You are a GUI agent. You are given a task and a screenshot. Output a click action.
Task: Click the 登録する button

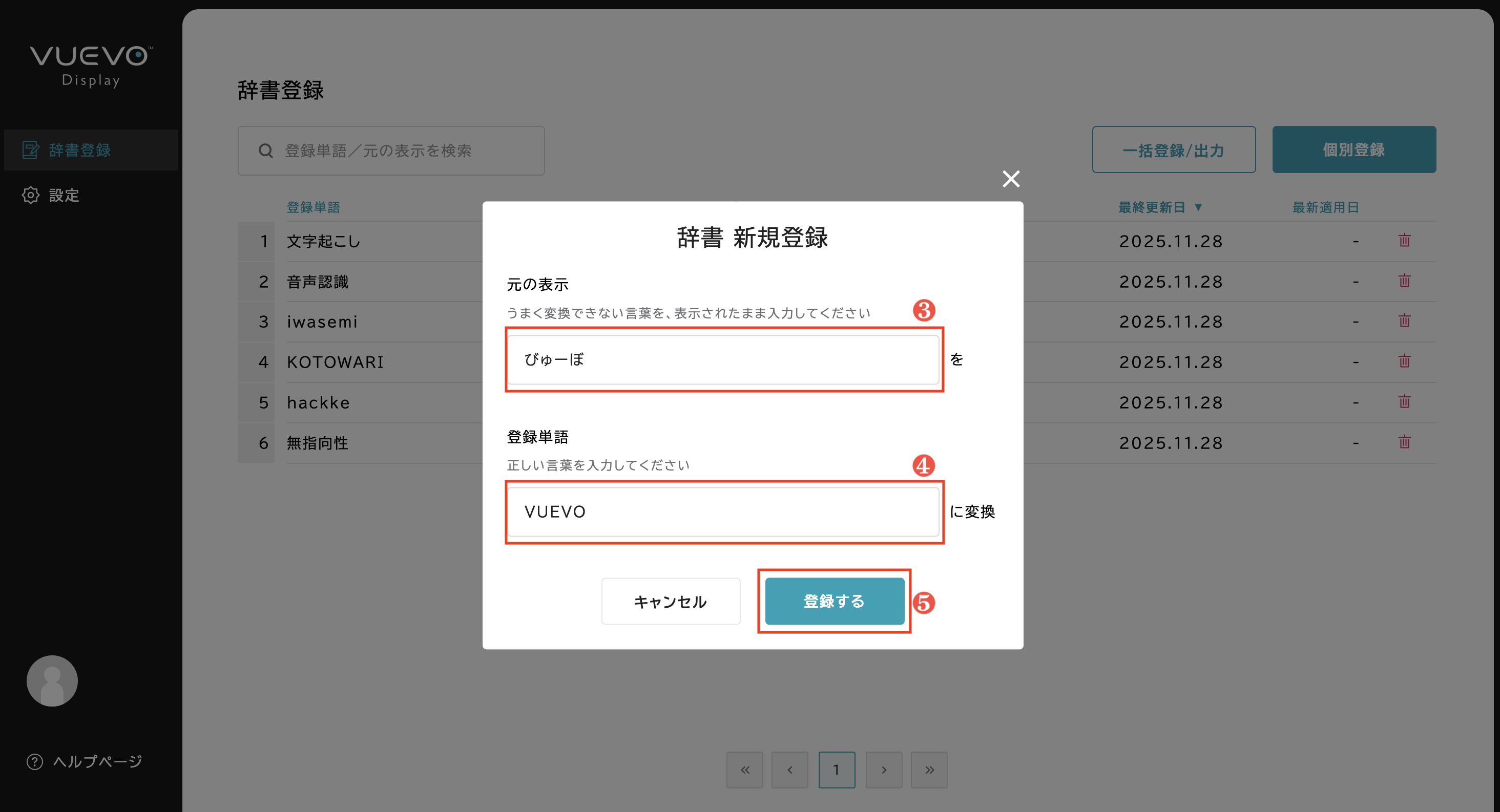tap(834, 601)
